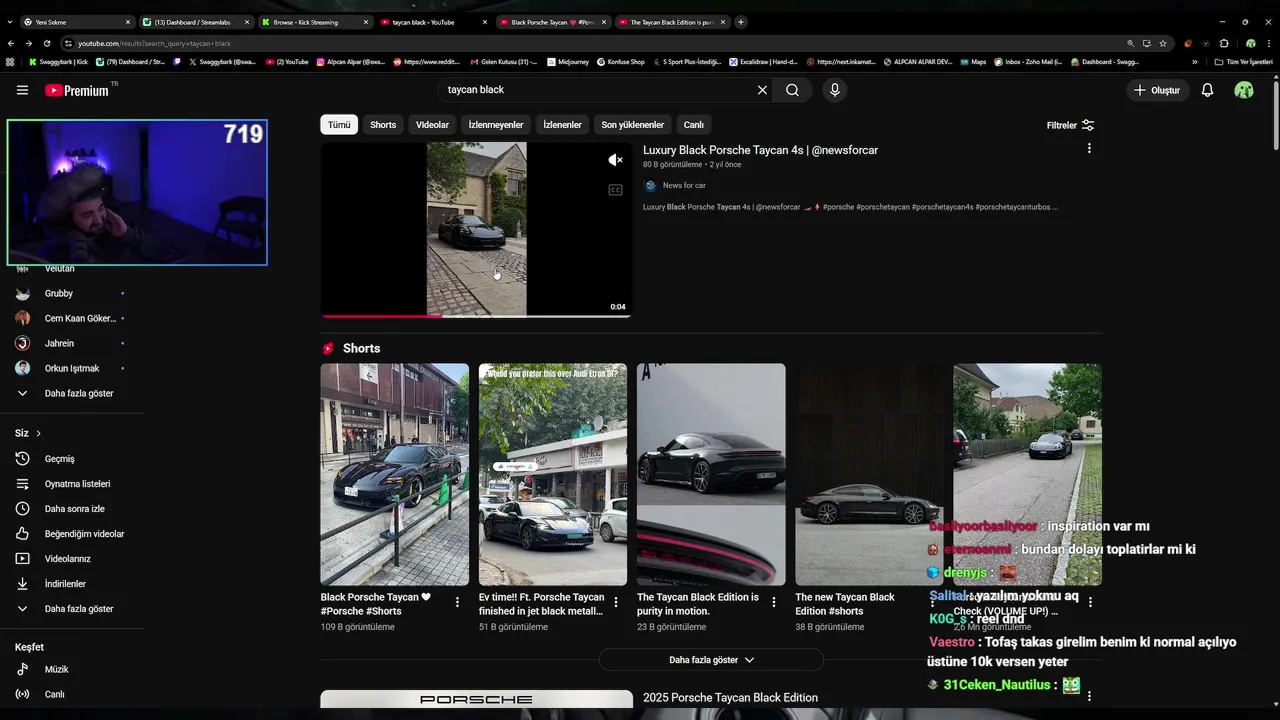Open options for Taycan Black Edition purity short
The height and width of the screenshot is (720, 1280).
tap(774, 602)
